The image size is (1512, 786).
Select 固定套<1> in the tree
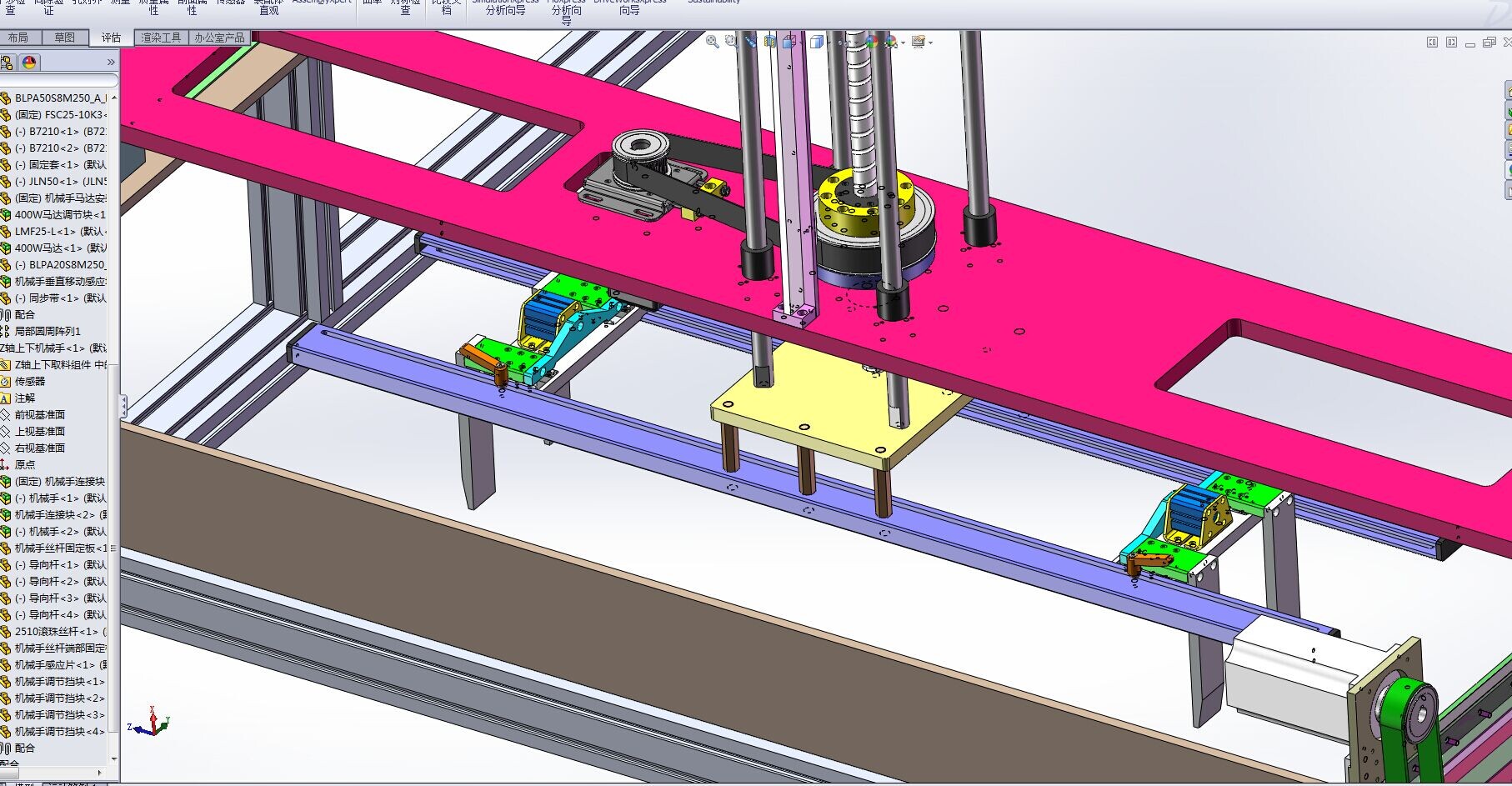[60, 164]
